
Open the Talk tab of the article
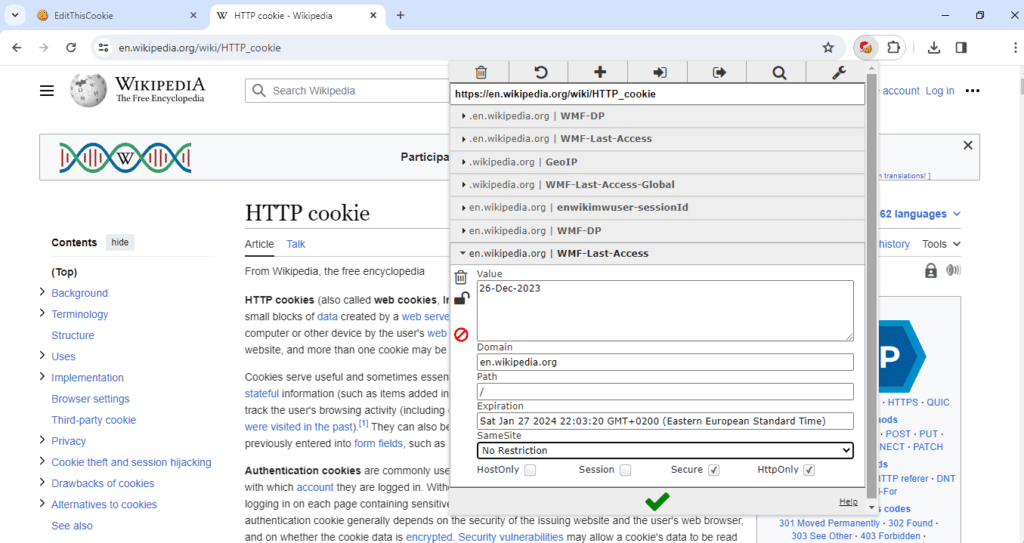pos(295,244)
